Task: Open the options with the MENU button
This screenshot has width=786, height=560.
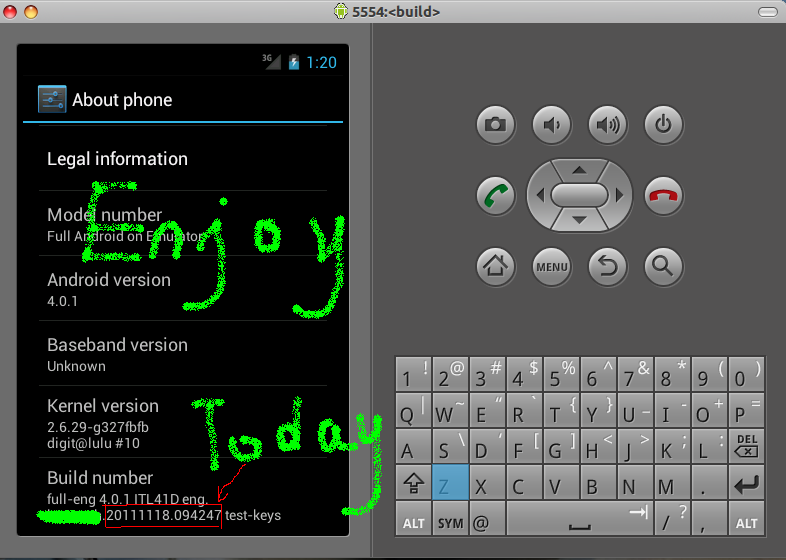Action: [x=551, y=266]
